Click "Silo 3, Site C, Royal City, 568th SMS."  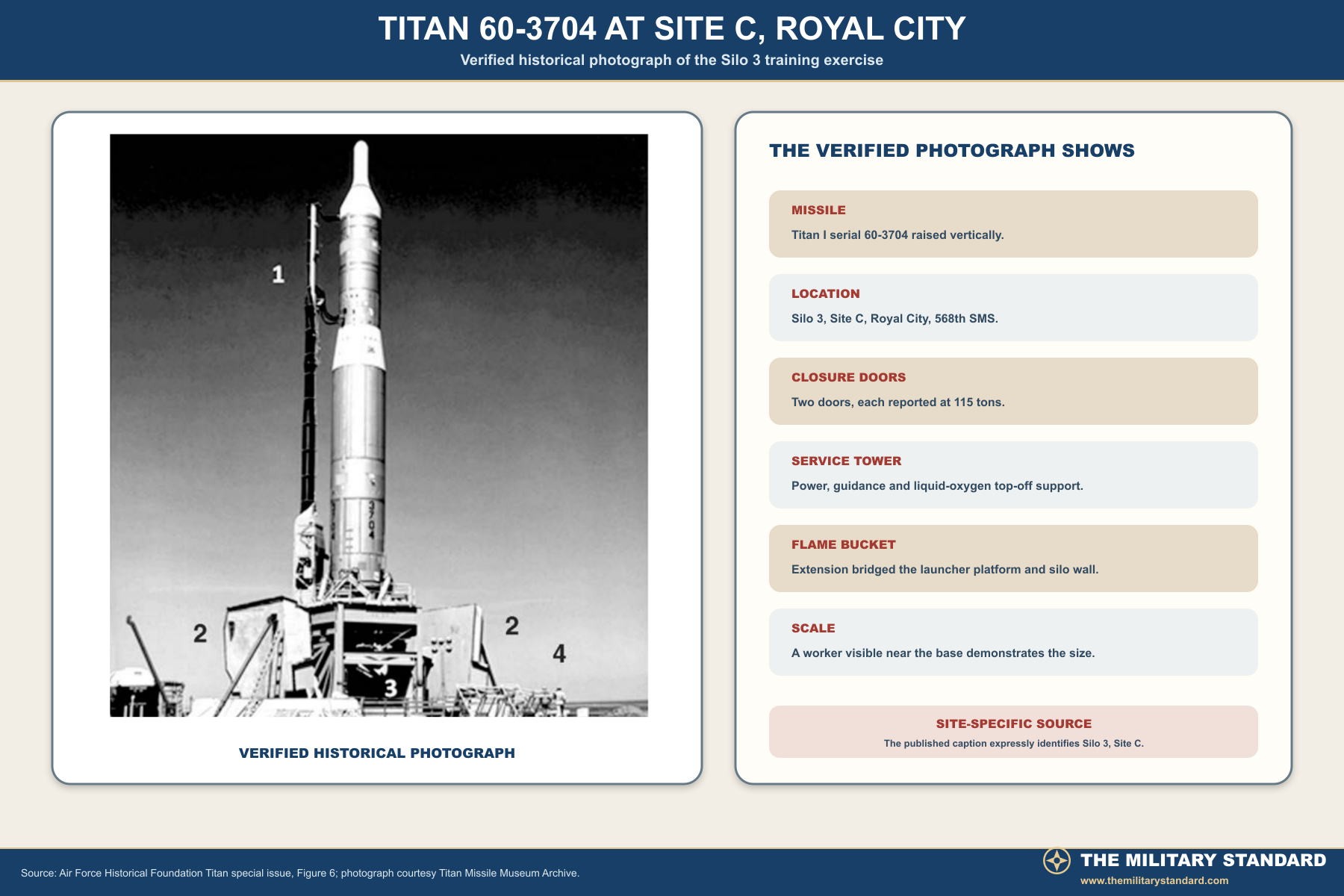click(x=895, y=319)
